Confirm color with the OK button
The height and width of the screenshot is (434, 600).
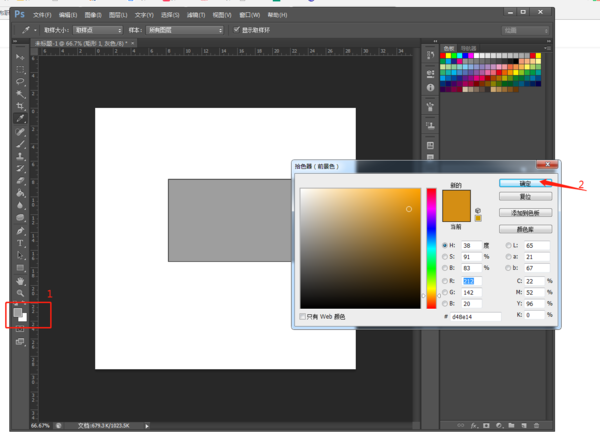[525, 183]
